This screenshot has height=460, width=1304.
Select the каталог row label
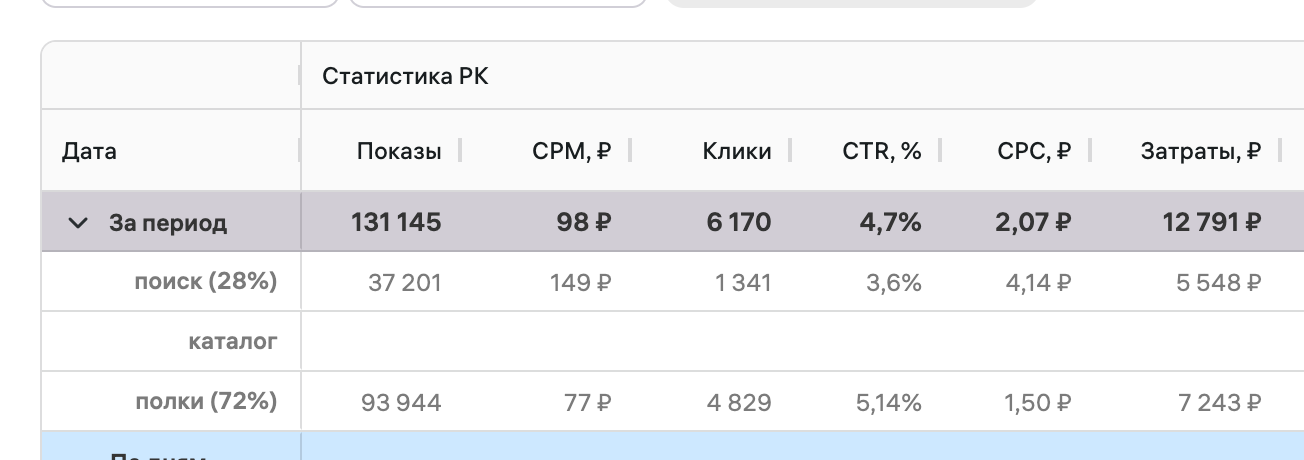232,342
